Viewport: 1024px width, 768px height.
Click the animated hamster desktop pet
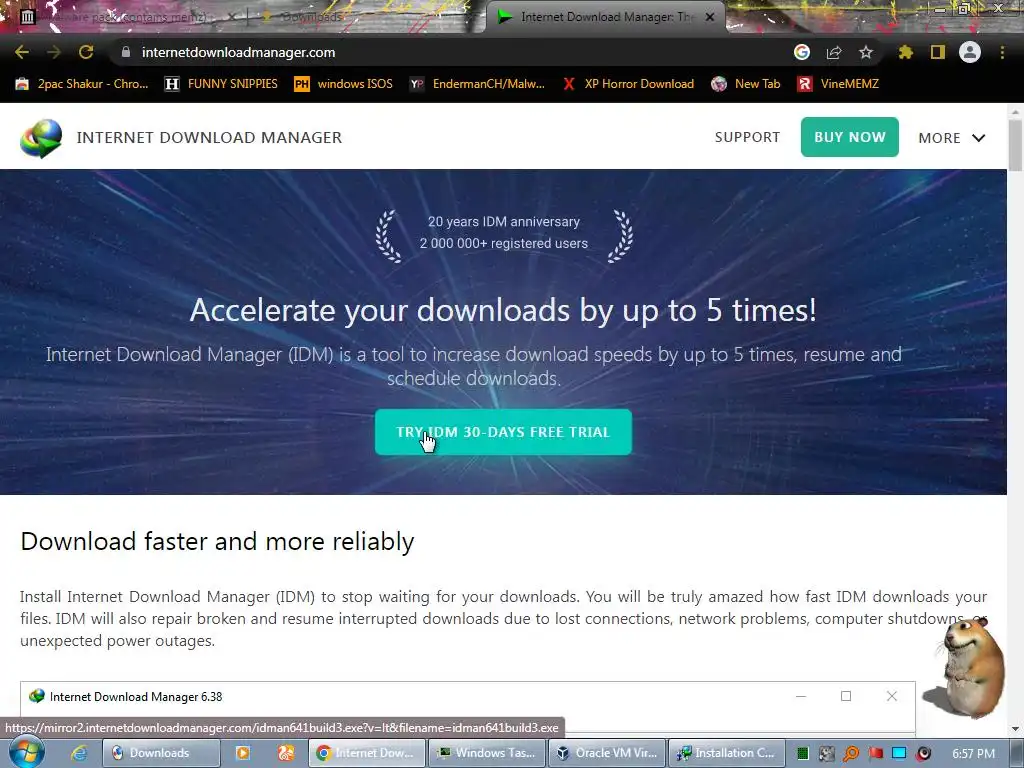970,667
